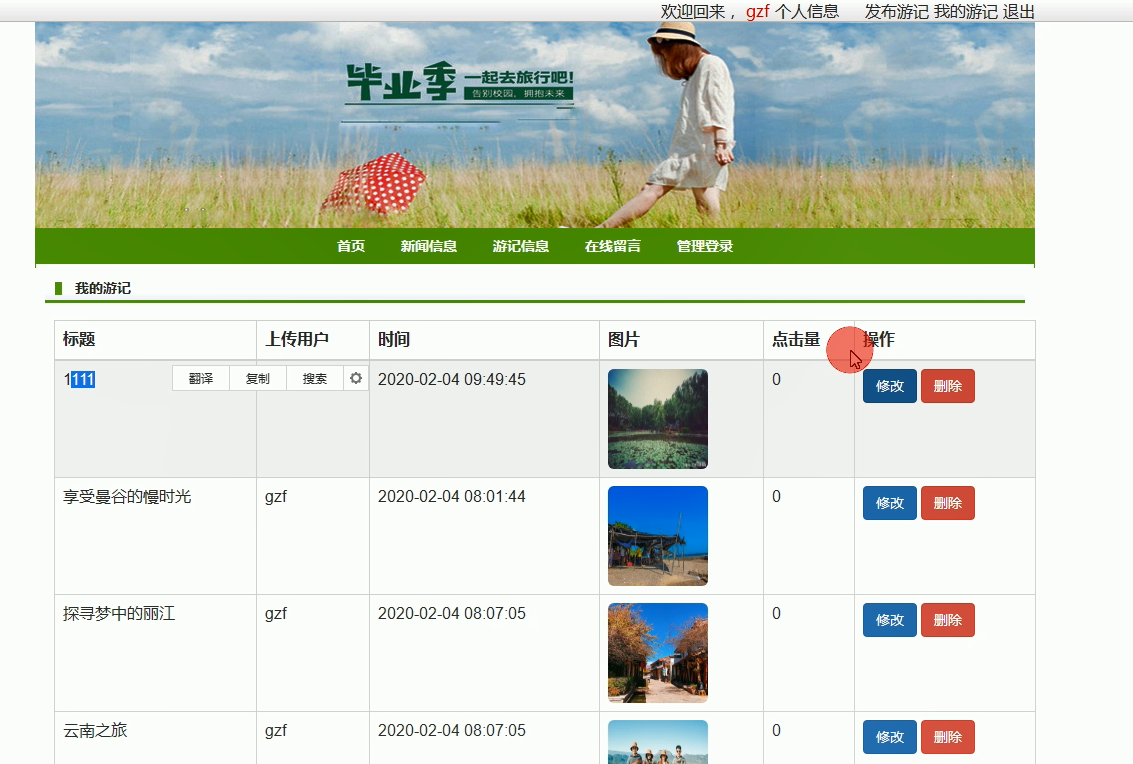Click 我的游记 section heading
Screen dimensions: 1133x764
(x=103, y=288)
